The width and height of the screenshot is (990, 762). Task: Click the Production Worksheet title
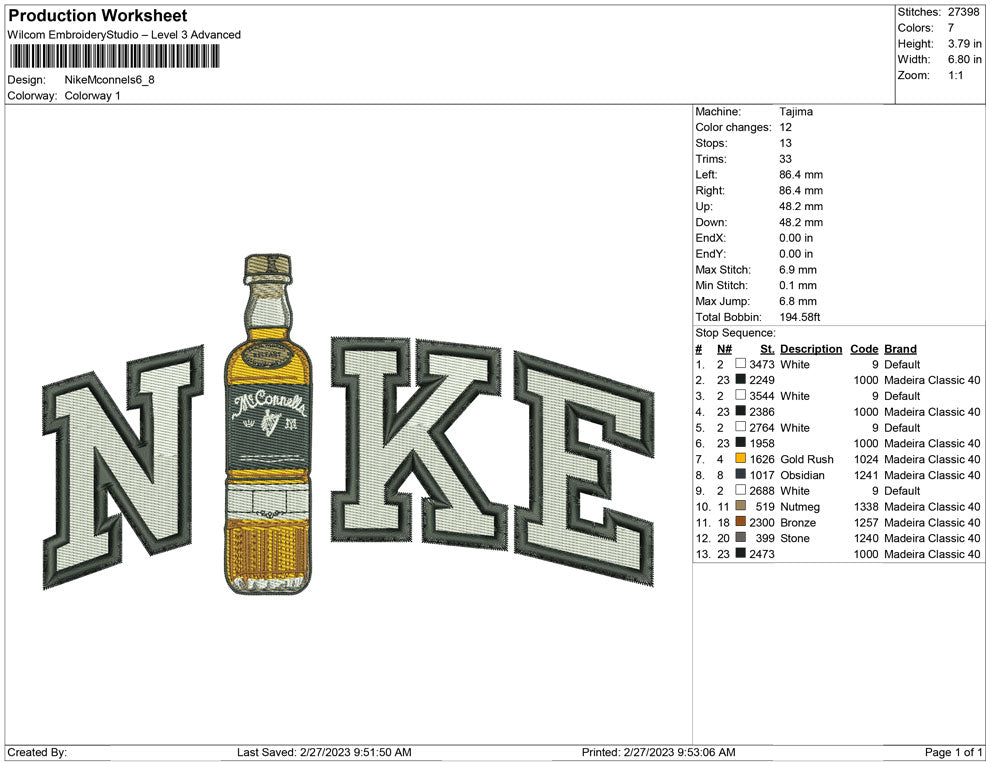pos(98,16)
